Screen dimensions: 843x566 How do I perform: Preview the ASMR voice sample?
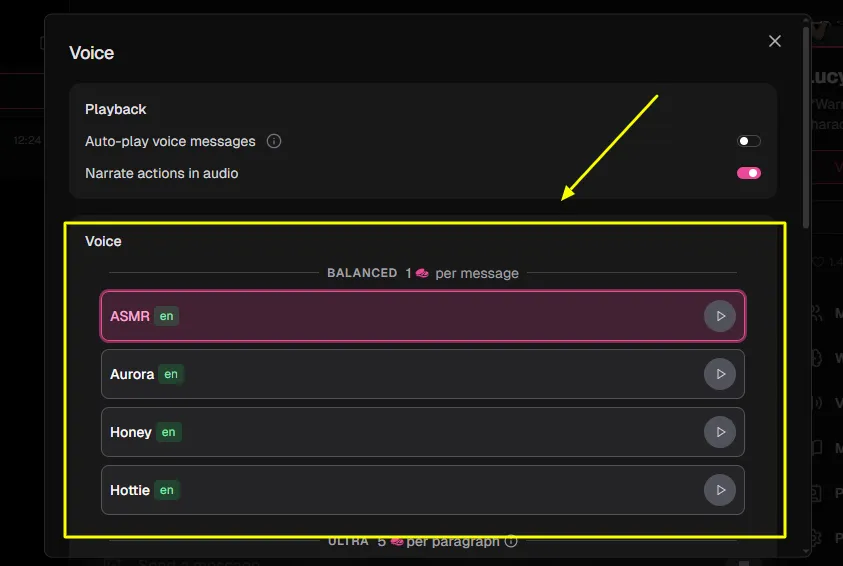[x=719, y=316]
